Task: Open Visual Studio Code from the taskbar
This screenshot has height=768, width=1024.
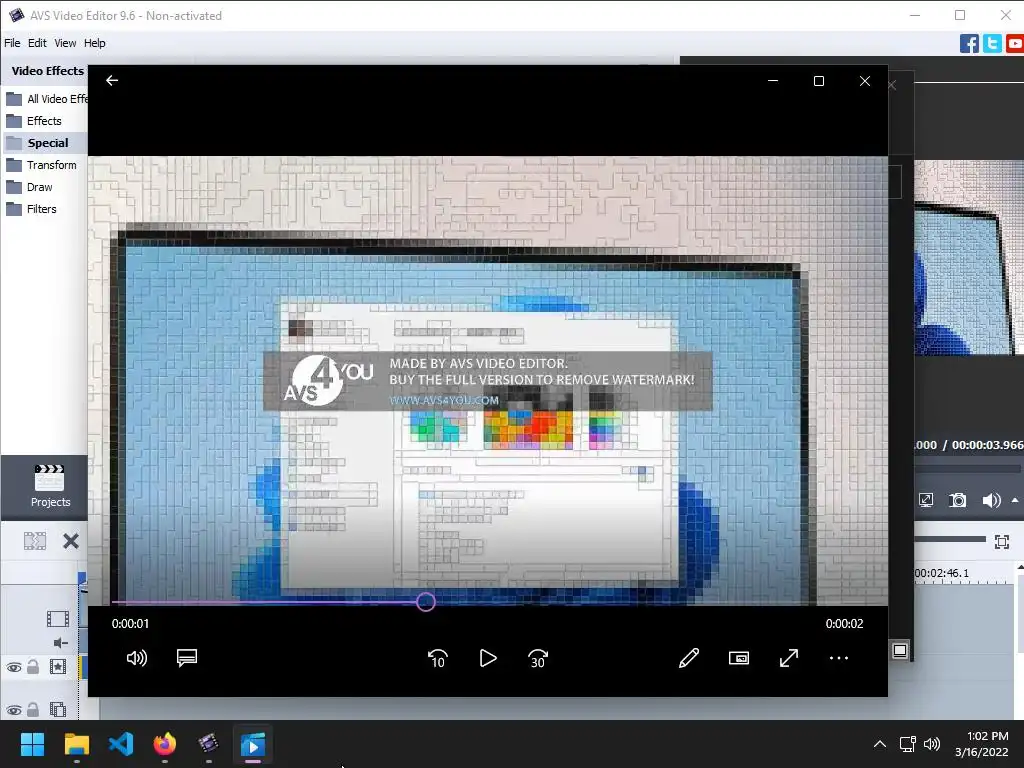Action: coord(121,744)
